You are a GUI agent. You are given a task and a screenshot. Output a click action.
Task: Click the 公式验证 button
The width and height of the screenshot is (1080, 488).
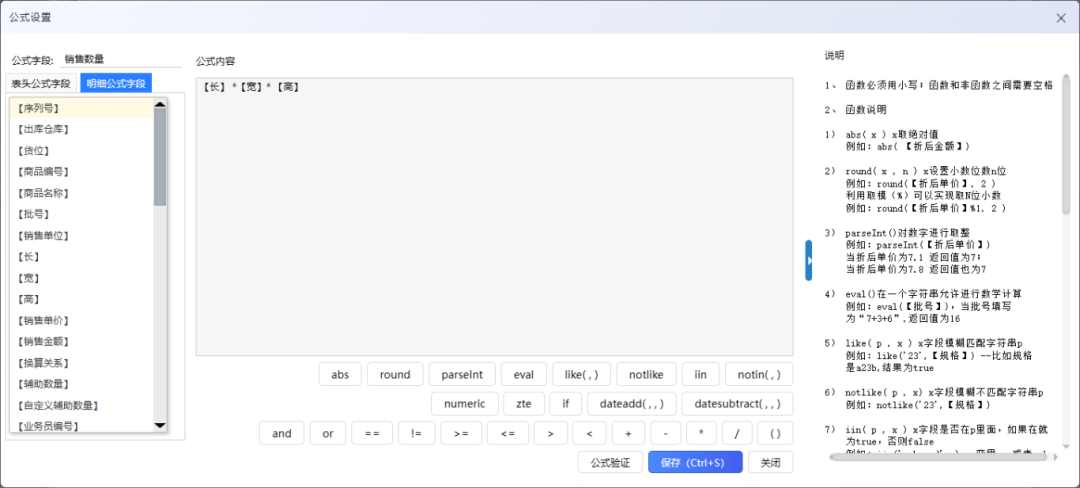(609, 462)
